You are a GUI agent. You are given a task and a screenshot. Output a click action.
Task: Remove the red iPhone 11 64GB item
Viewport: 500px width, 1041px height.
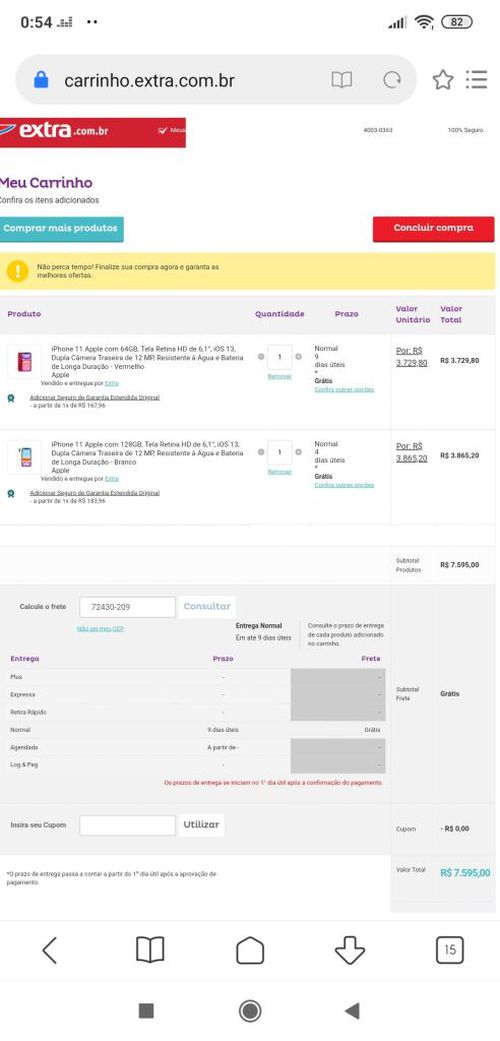tap(280, 376)
